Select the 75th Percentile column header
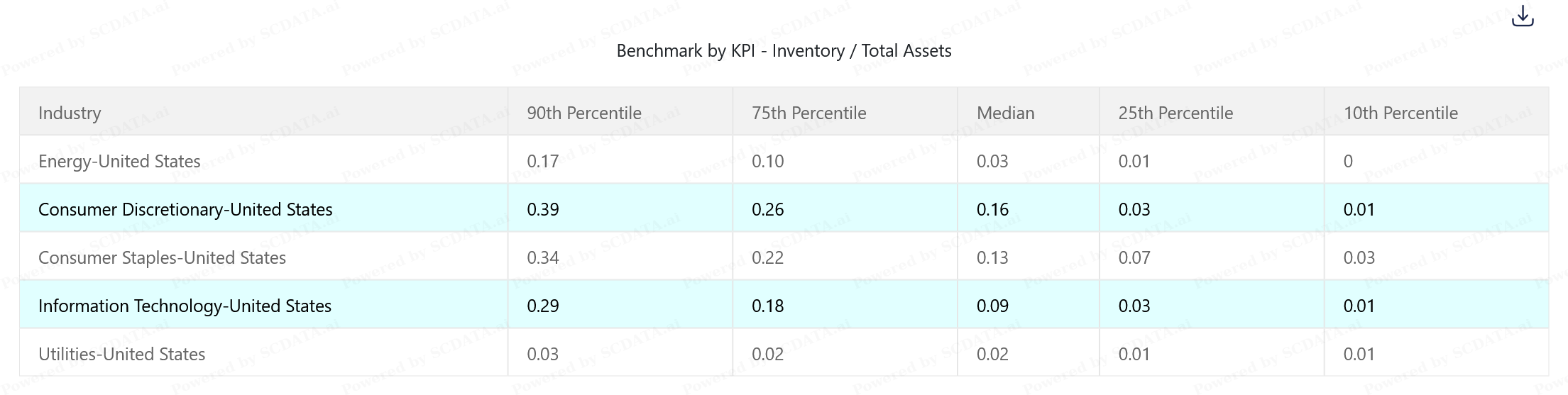This screenshot has height=395, width=1568. 808,113
